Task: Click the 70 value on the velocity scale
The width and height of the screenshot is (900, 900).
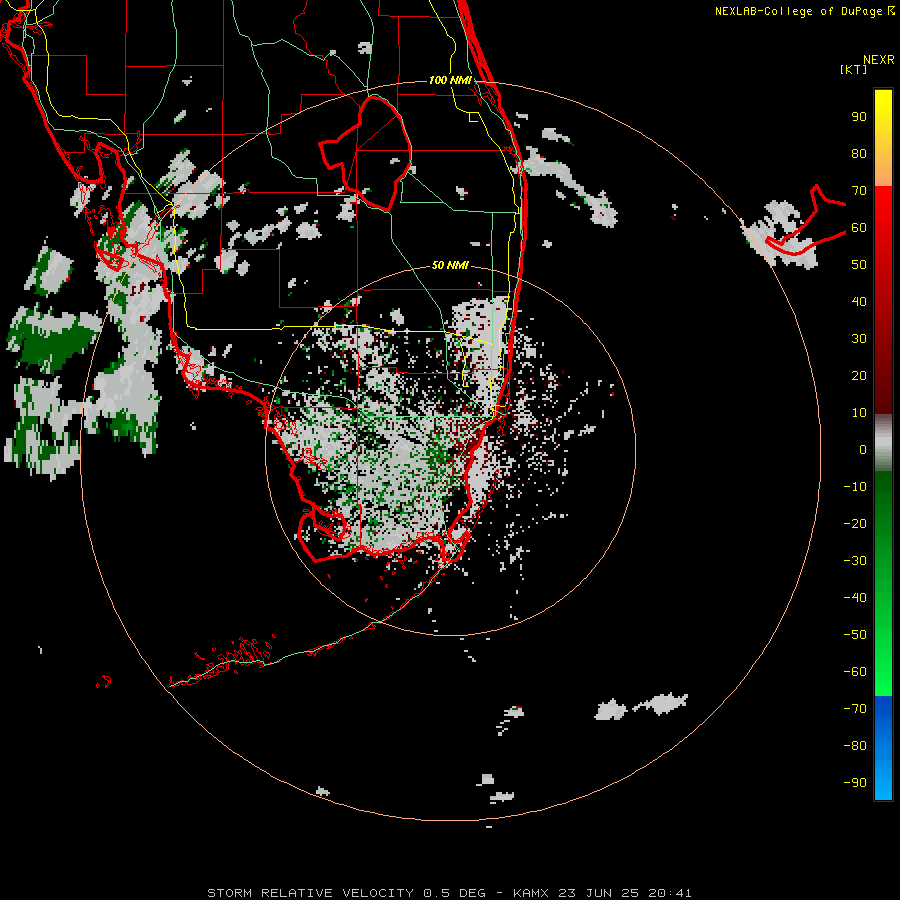Action: click(x=859, y=191)
